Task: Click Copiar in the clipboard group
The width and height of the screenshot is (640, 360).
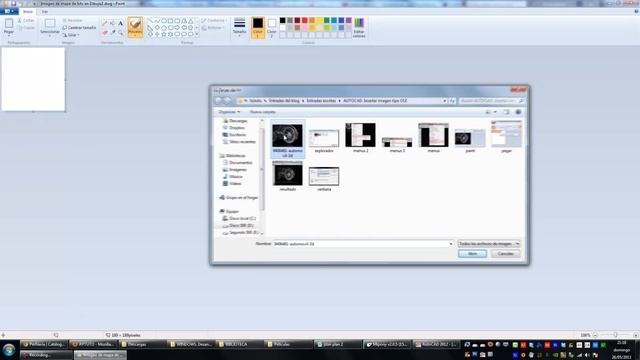Action: [26, 28]
